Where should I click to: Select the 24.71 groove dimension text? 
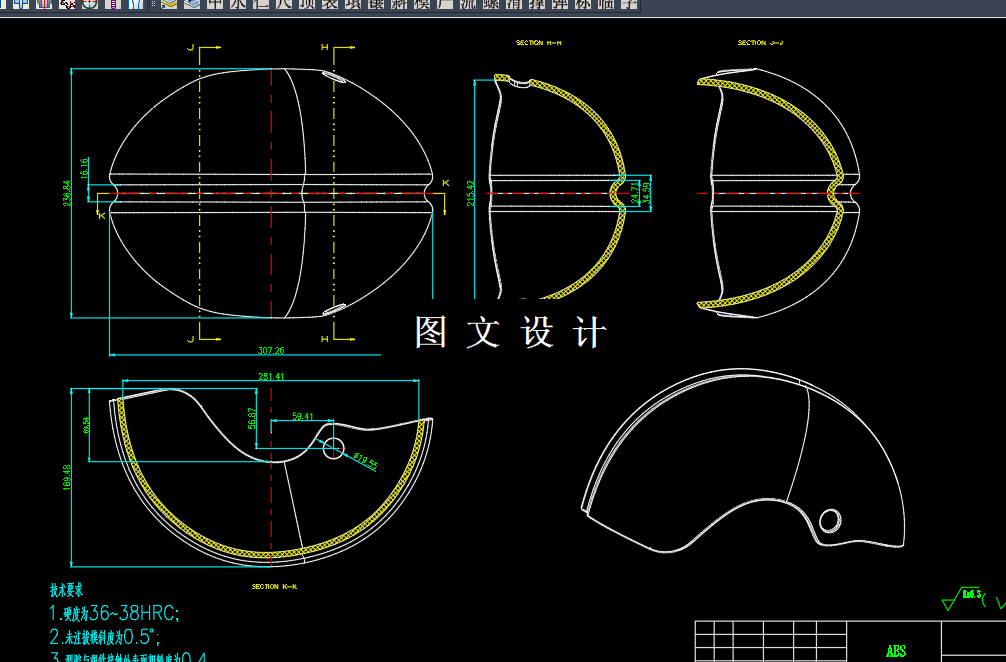pos(635,193)
